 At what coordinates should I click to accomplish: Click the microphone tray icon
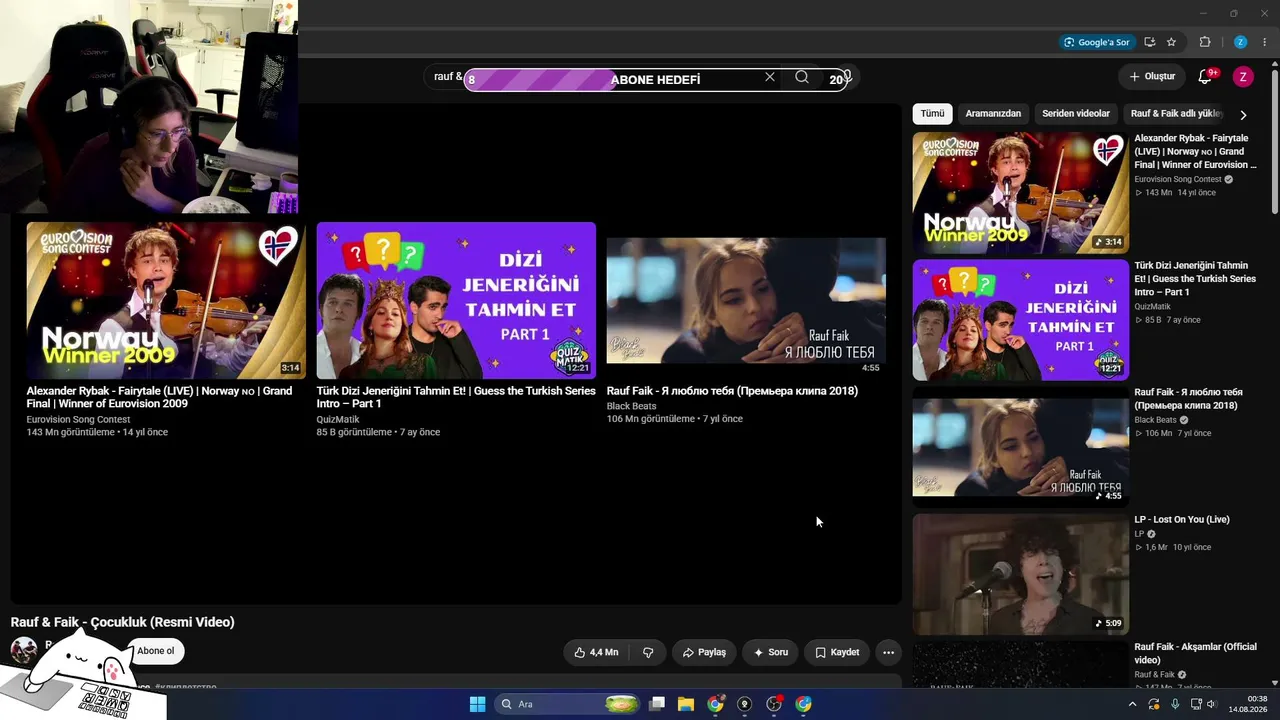point(1175,704)
